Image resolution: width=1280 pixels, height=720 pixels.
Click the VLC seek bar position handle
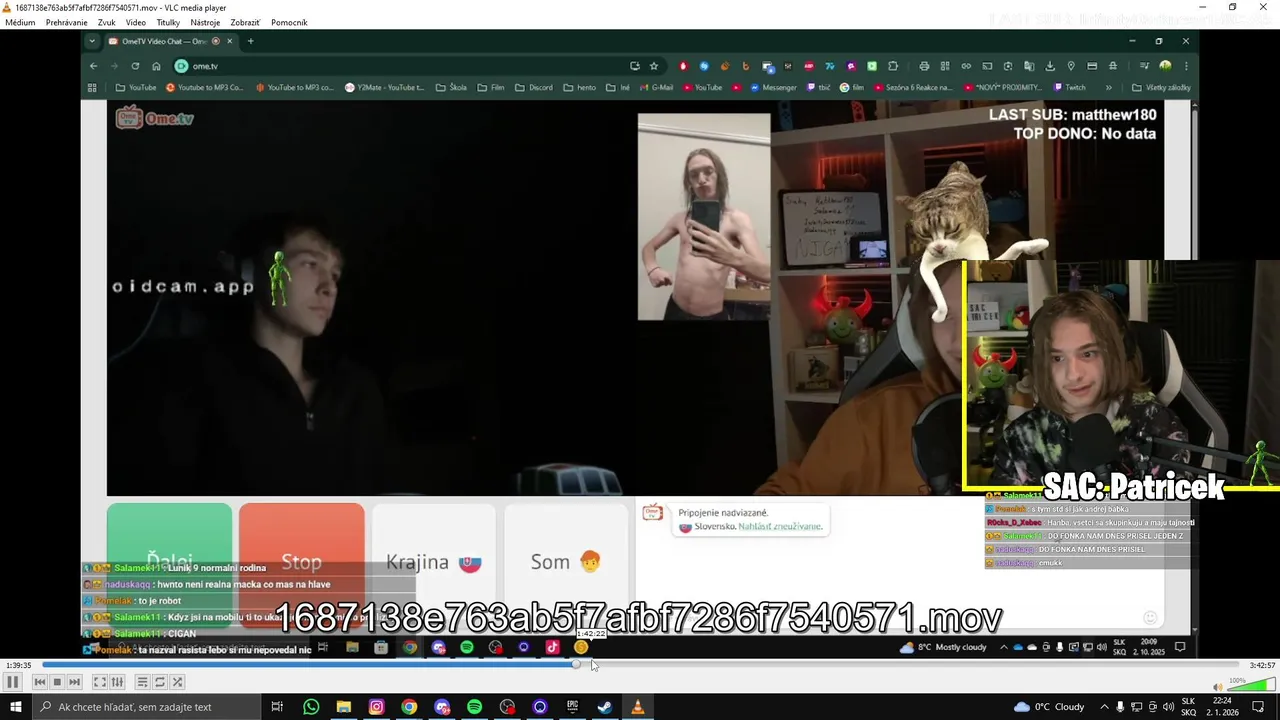click(x=576, y=665)
